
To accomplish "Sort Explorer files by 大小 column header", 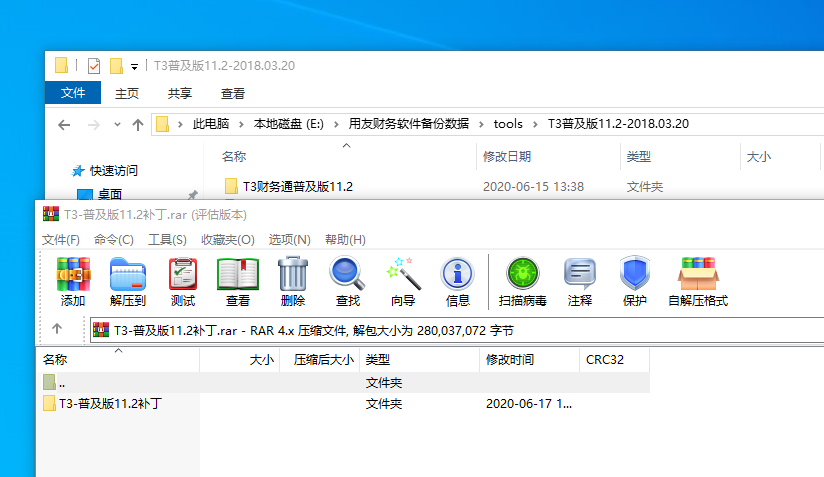I will pyautogui.click(x=780, y=157).
